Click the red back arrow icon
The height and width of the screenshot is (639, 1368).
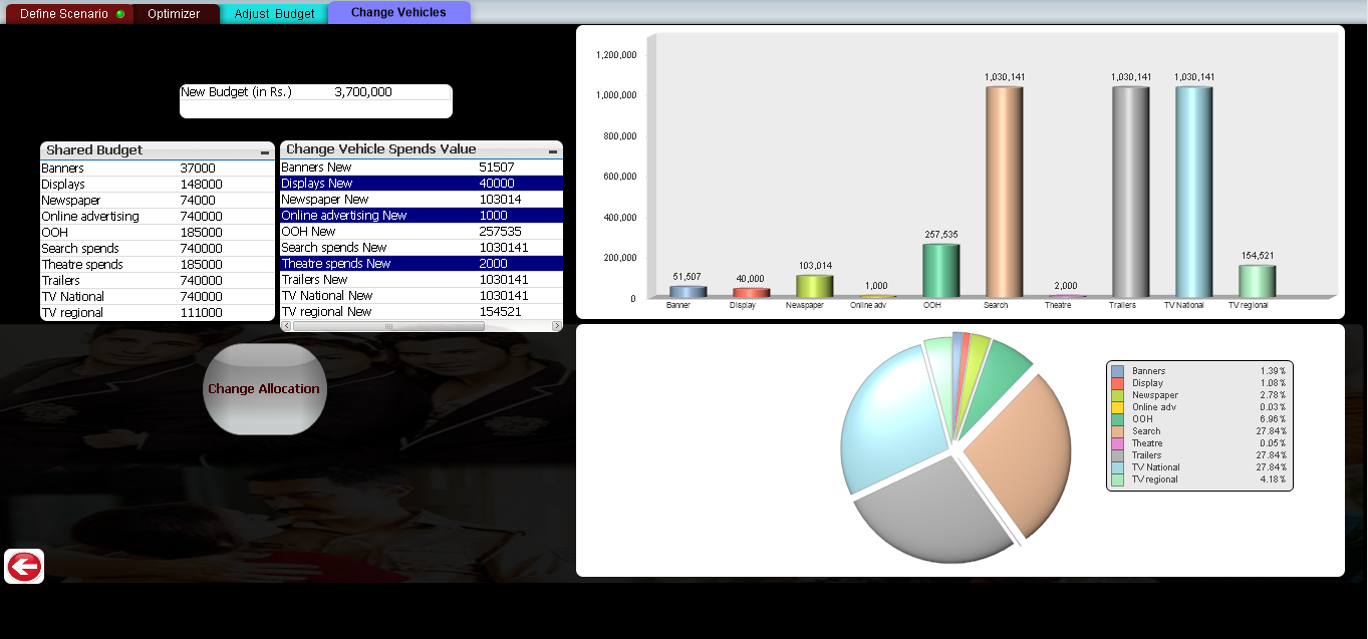[24, 567]
